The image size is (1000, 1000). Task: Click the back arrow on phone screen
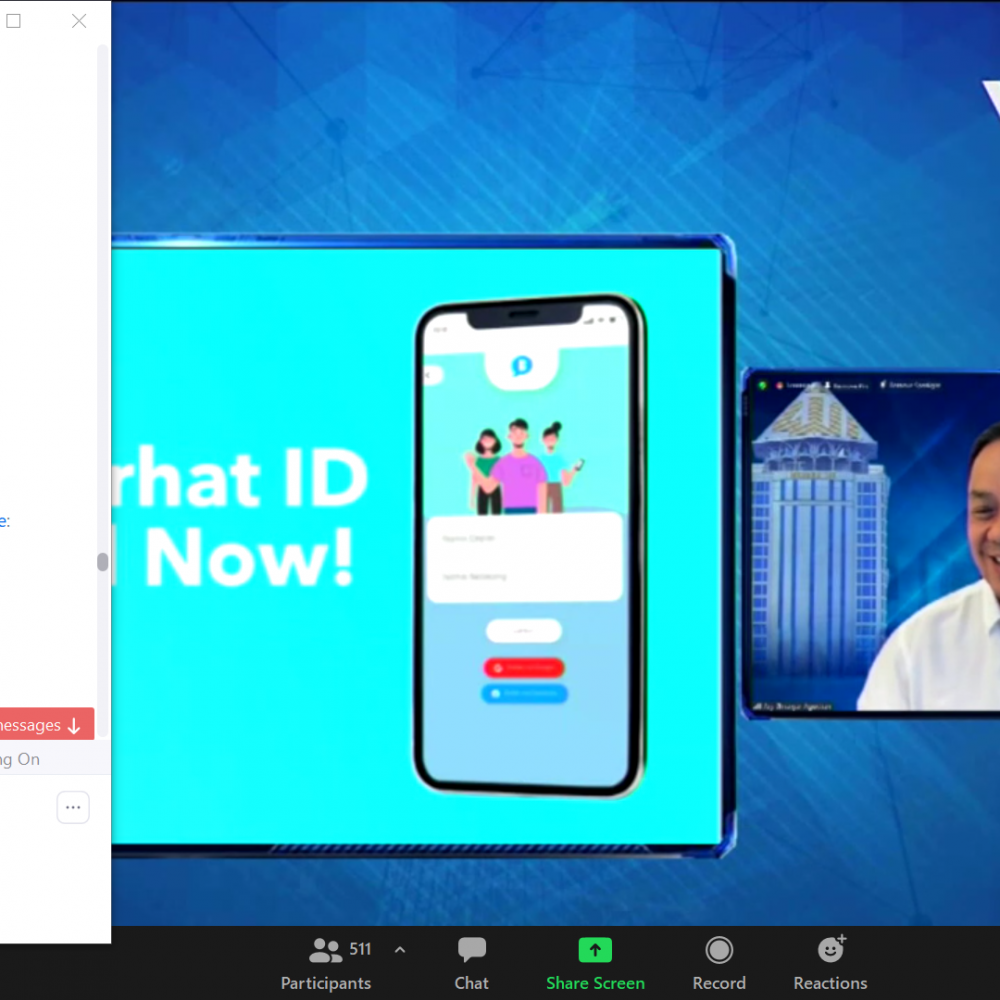click(430, 375)
